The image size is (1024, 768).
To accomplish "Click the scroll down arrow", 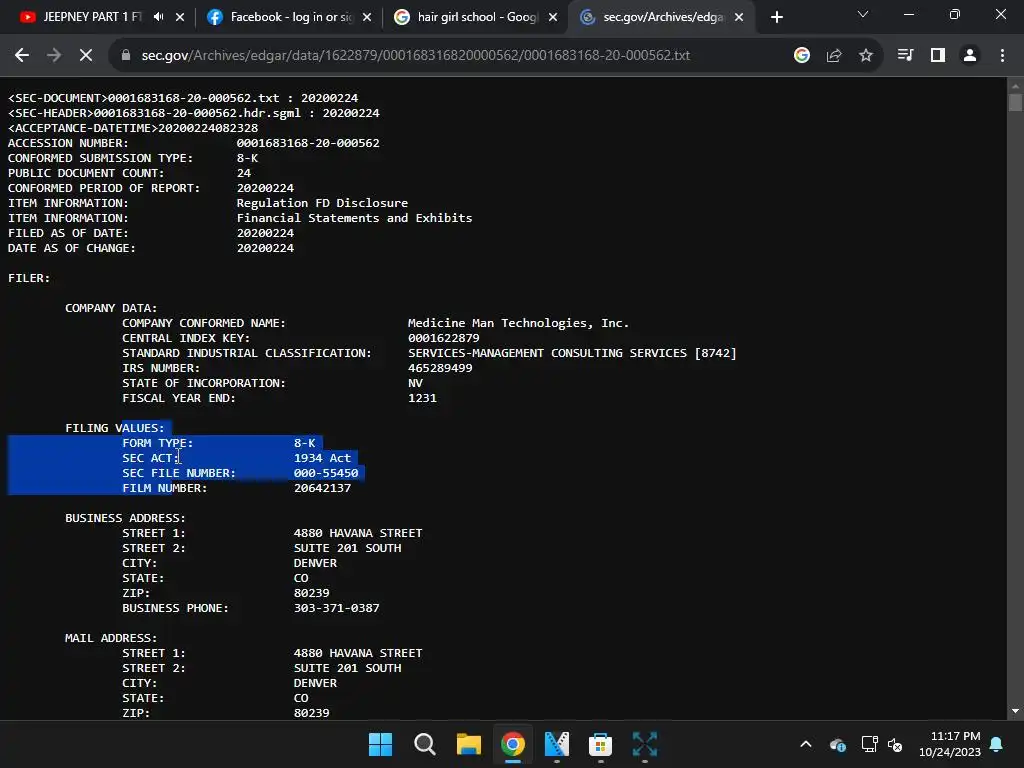I will click(1015, 711).
